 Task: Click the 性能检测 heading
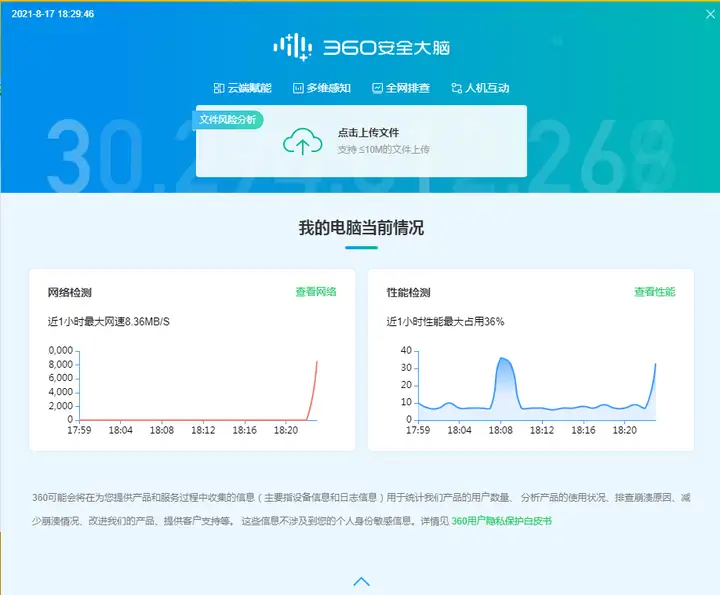(409, 292)
